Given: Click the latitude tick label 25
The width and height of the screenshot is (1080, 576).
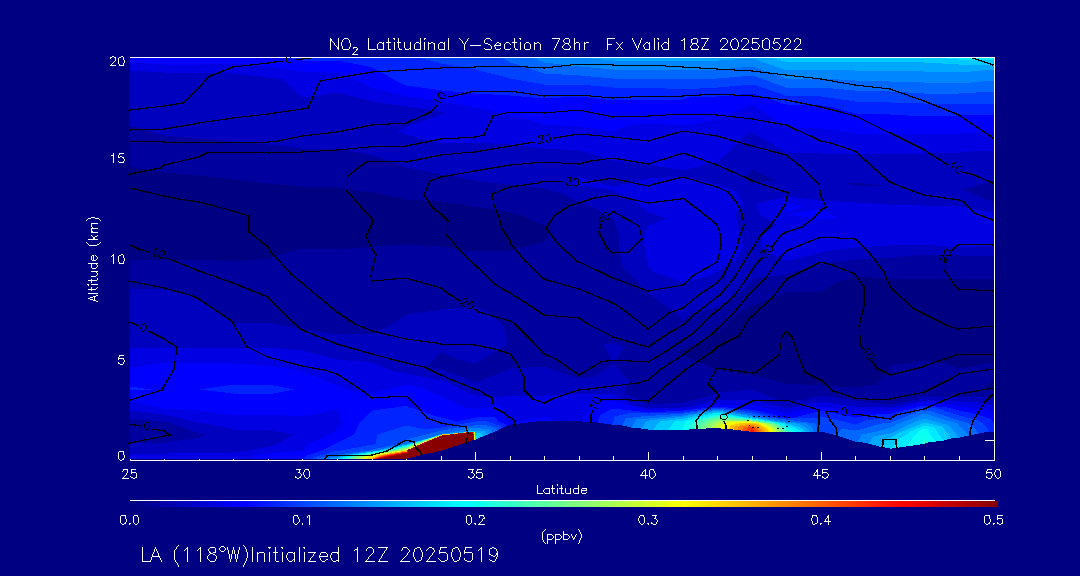Looking at the screenshot, I should [x=129, y=474].
